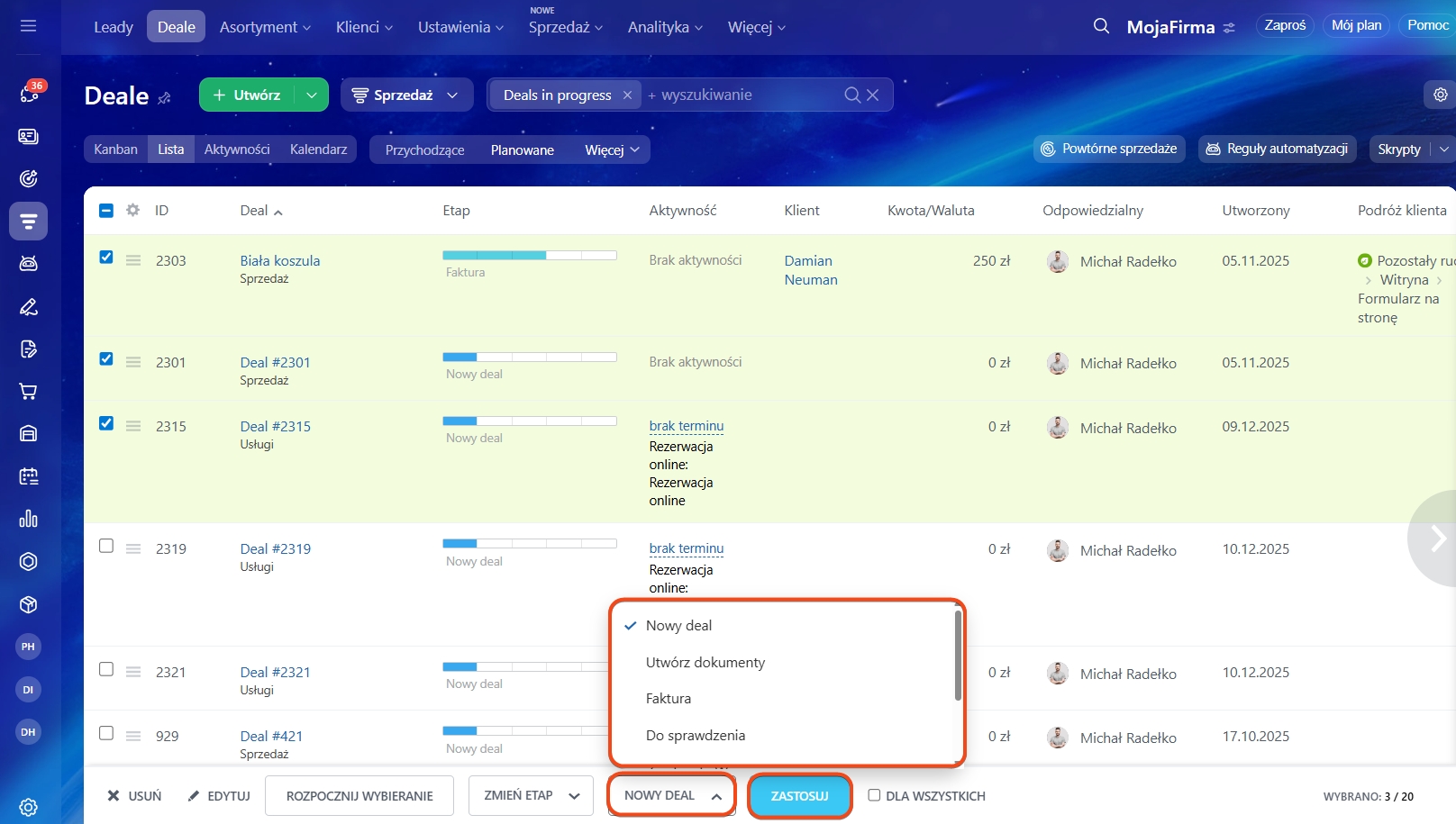1456x824 pixels.
Task: Open the shopping cart sidebar icon
Action: tap(29, 392)
